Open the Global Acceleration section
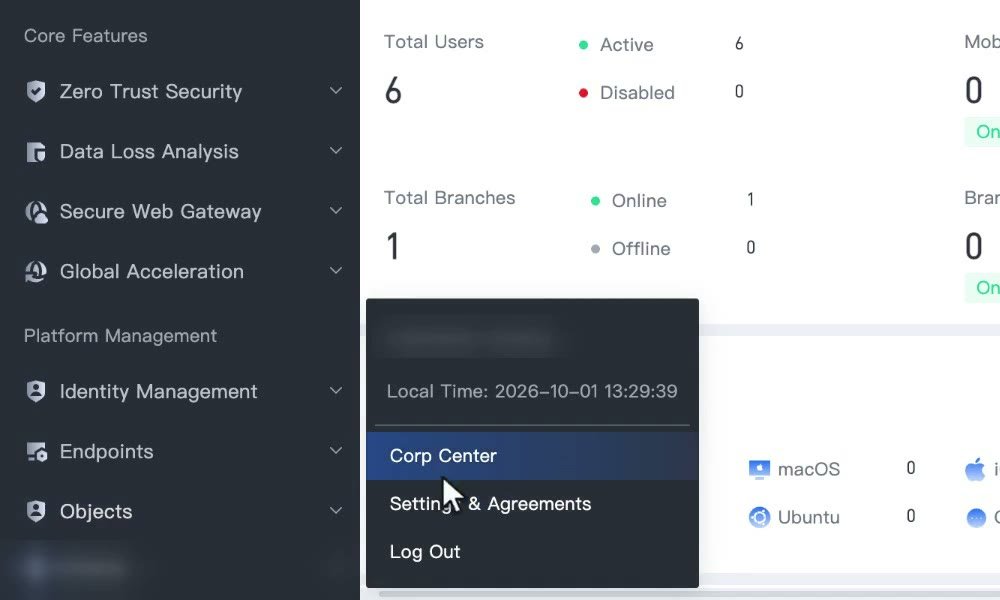Image resolution: width=1000 pixels, height=600 pixels. coord(182,272)
